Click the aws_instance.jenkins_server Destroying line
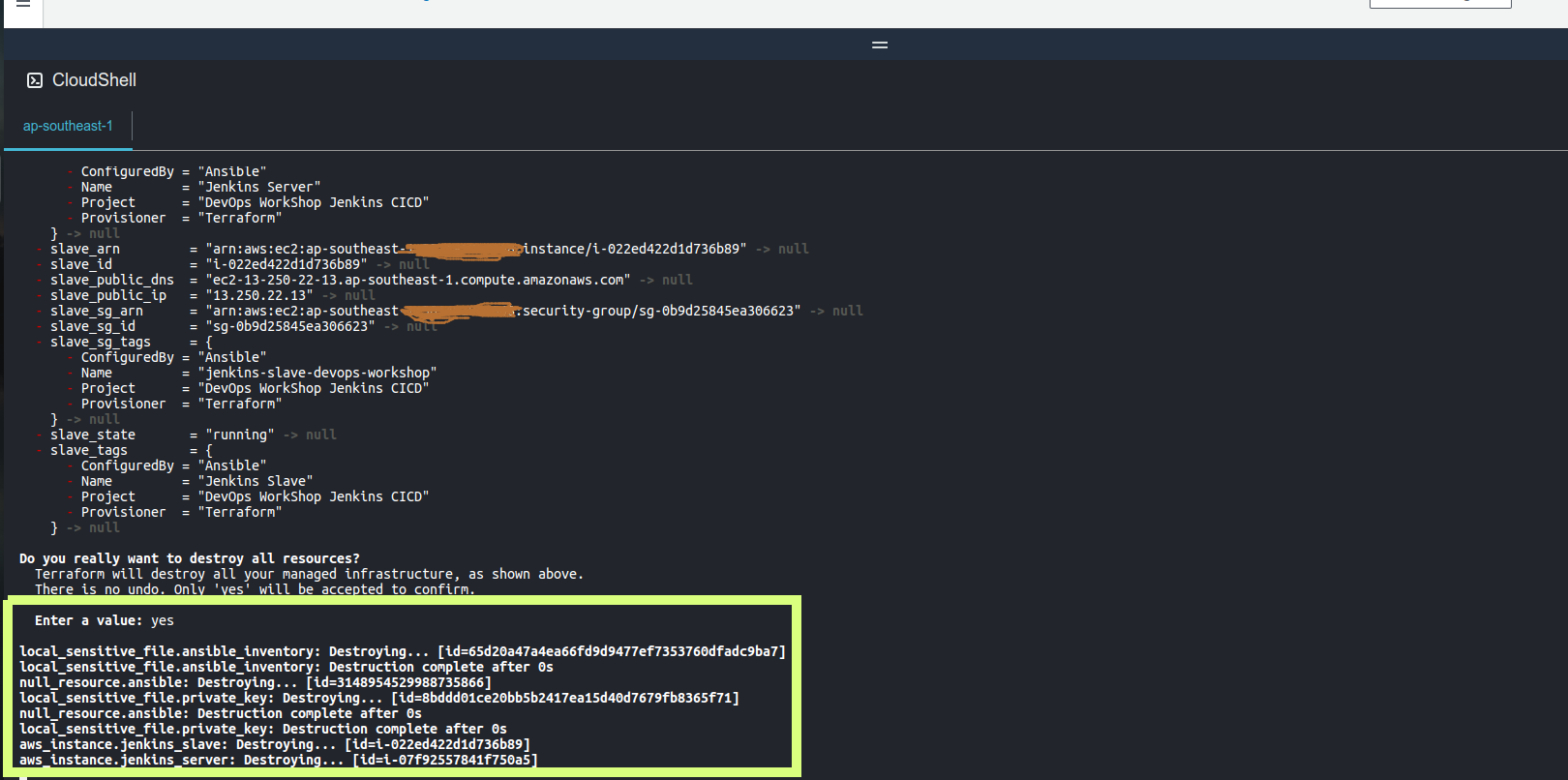 (279, 760)
